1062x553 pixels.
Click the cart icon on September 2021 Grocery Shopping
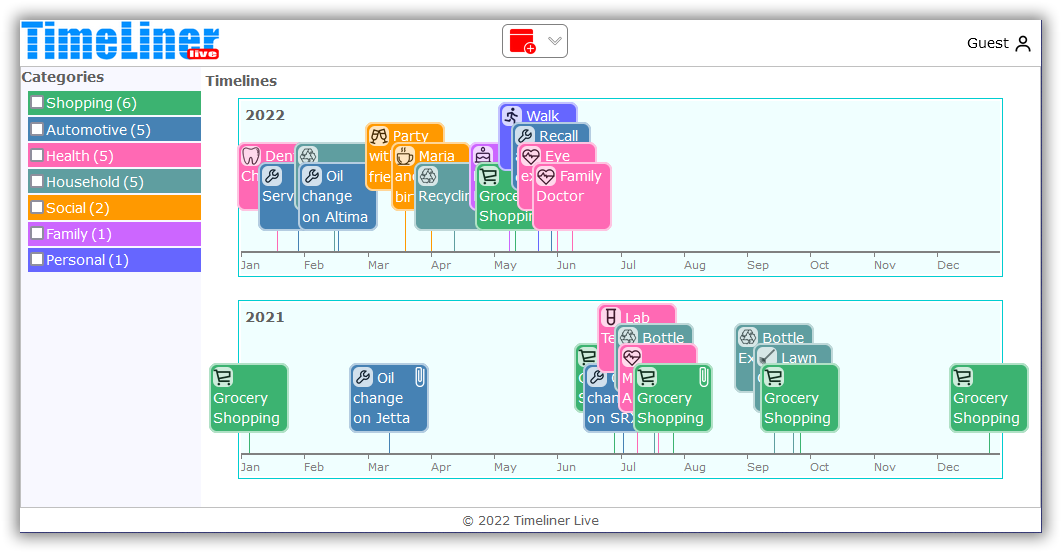[773, 377]
